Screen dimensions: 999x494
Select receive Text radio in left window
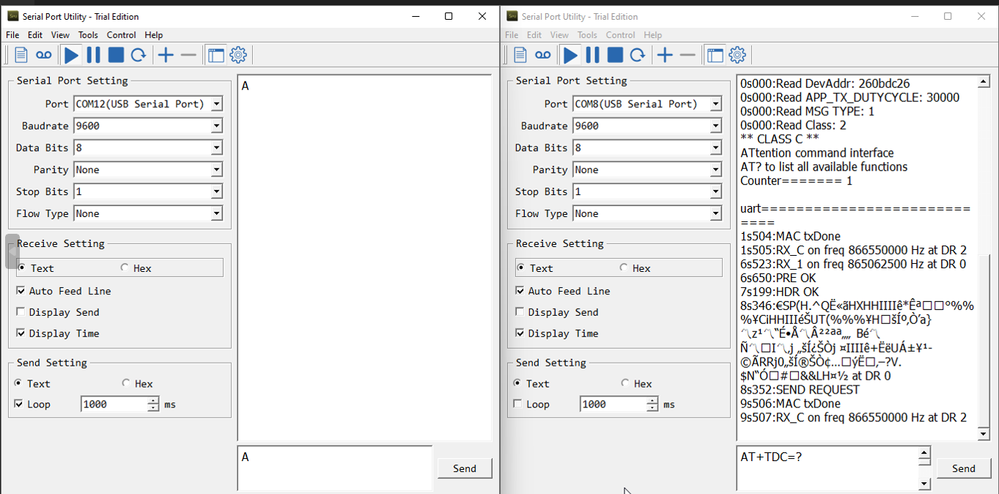point(22,268)
